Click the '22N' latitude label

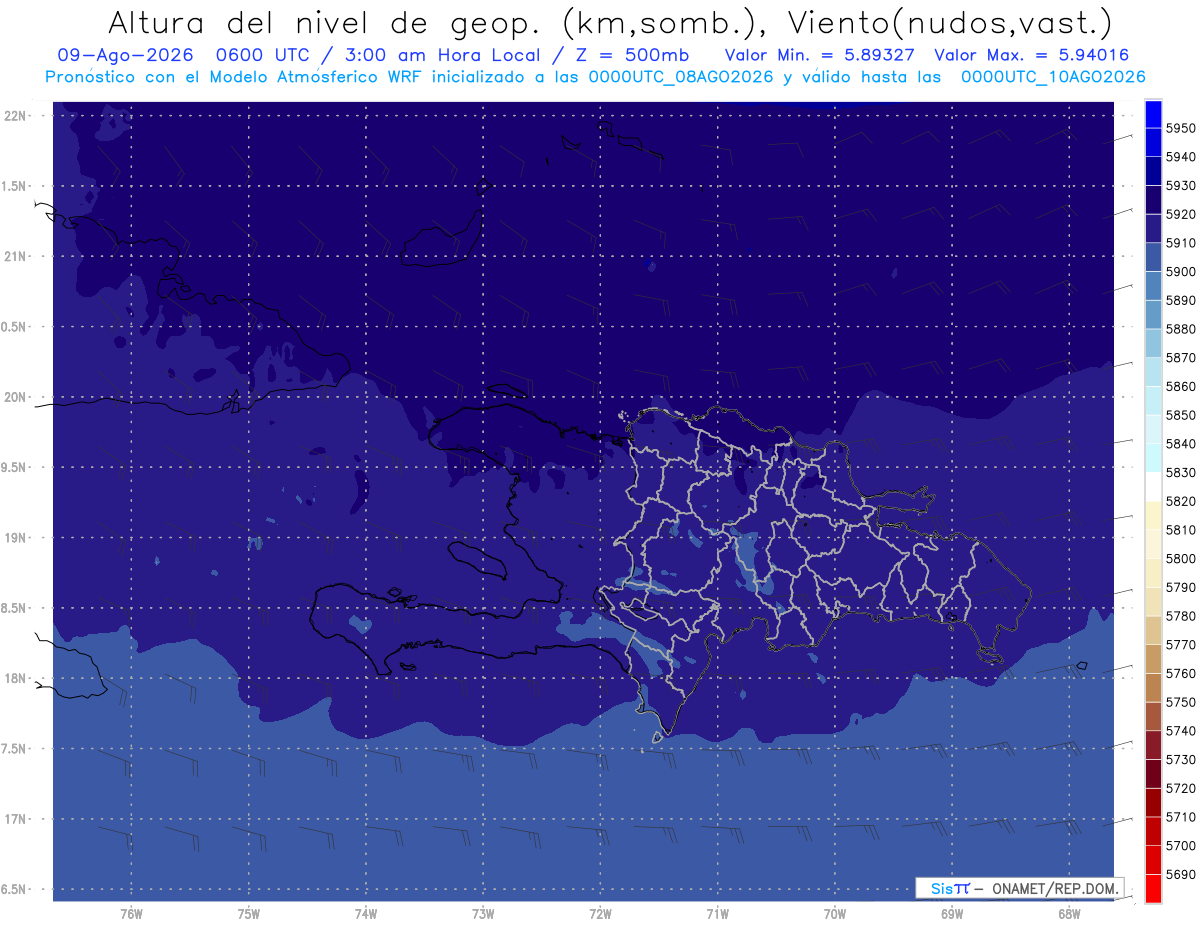tap(14, 116)
